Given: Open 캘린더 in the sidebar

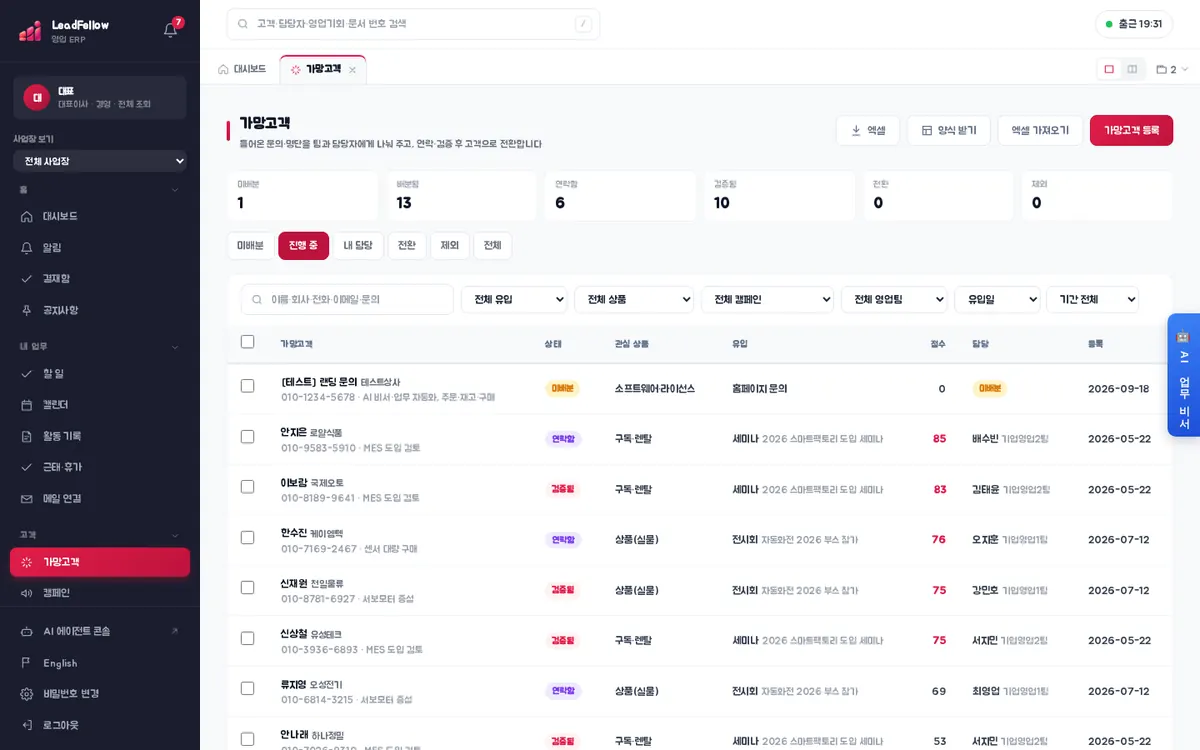Looking at the screenshot, I should pos(100,404).
